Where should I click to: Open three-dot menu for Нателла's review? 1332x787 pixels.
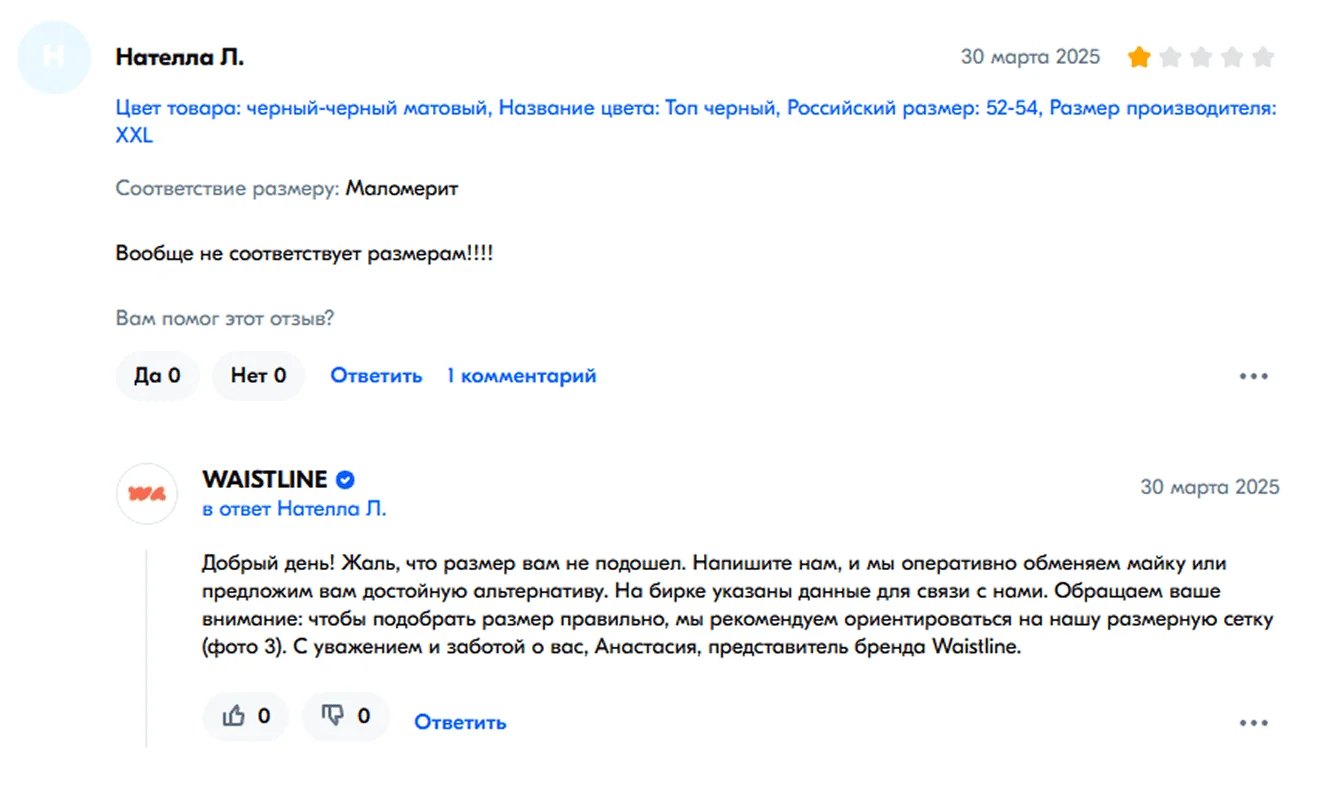1253,377
